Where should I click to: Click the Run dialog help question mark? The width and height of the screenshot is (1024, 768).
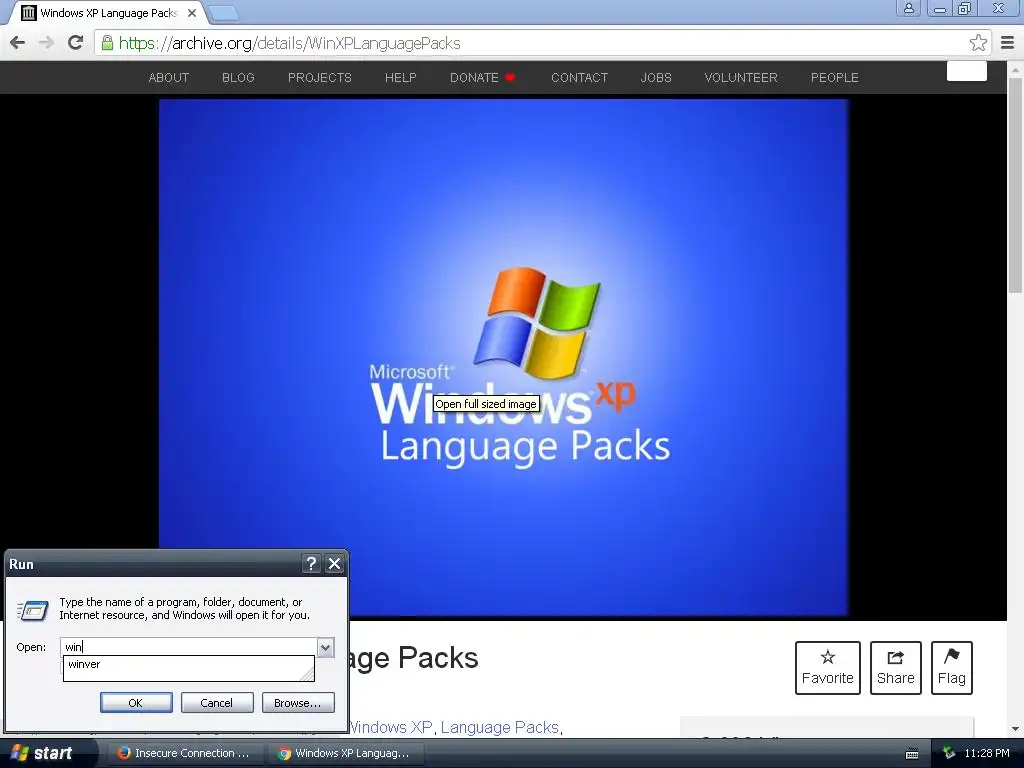pos(312,564)
